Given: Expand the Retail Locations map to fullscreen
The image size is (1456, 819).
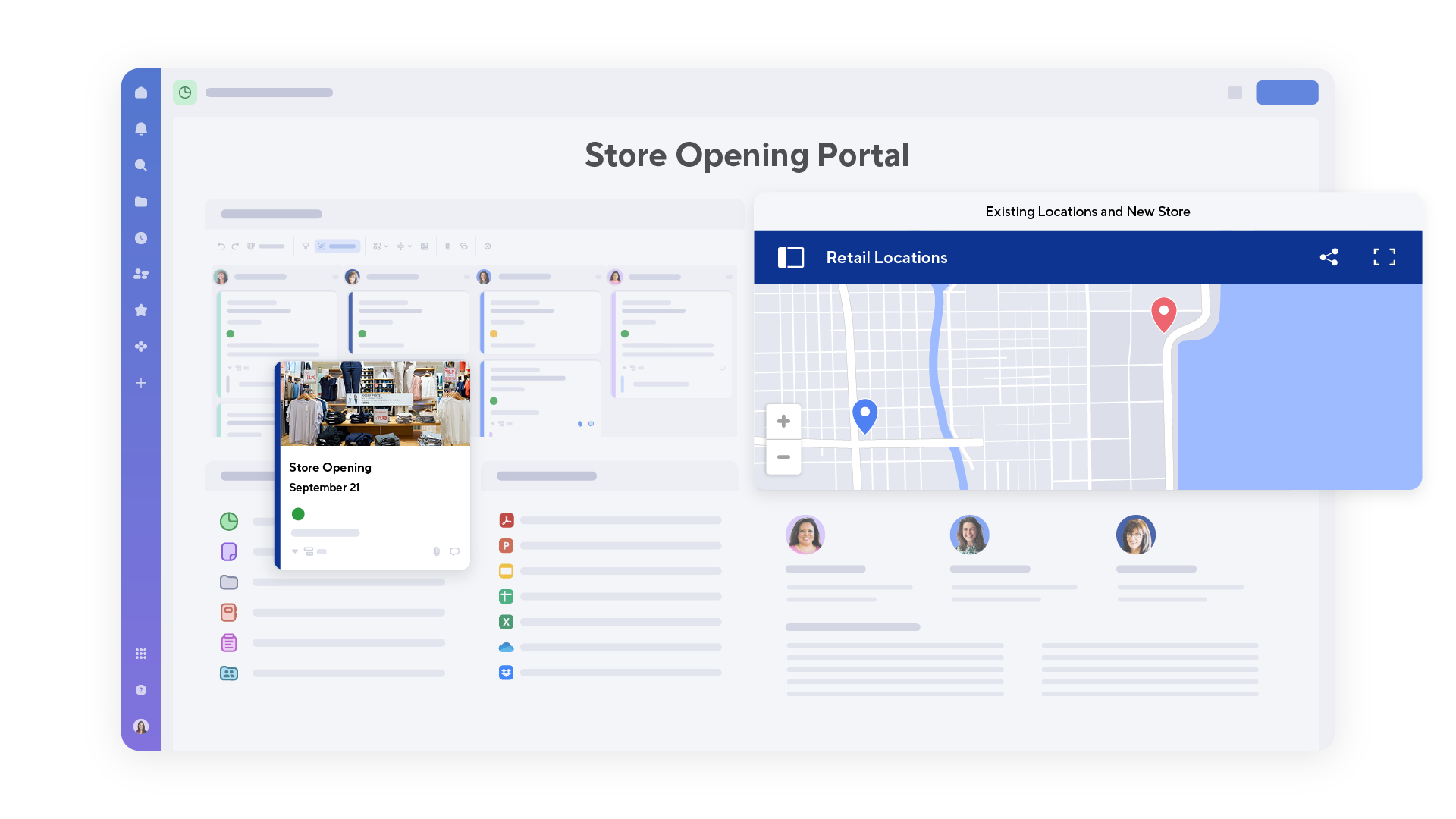Looking at the screenshot, I should (1385, 257).
